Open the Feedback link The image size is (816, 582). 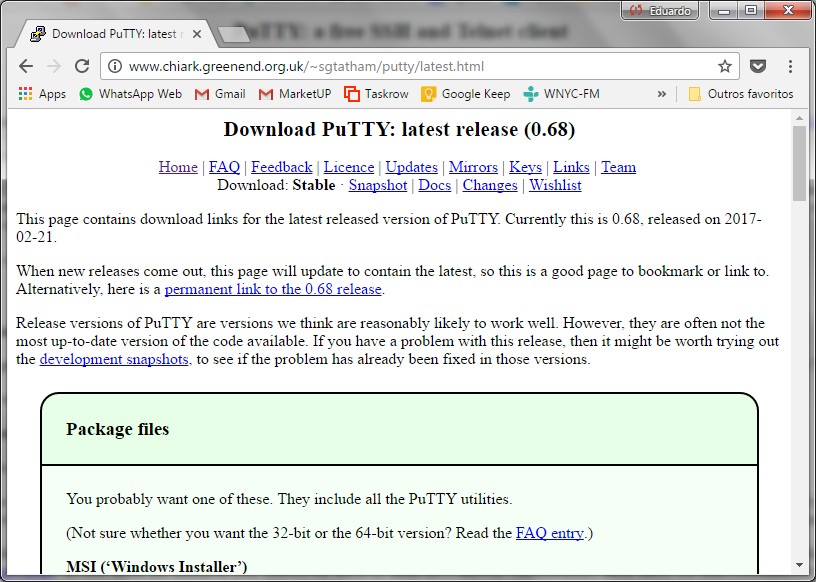[x=282, y=167]
